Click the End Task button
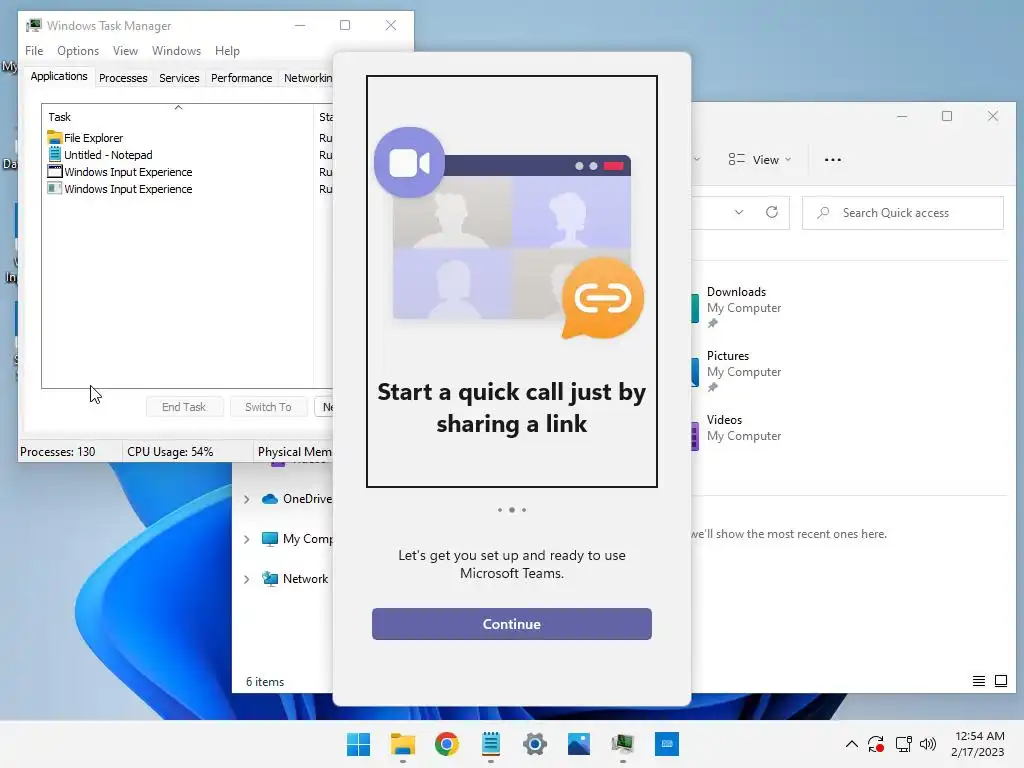The image size is (1024, 768). (x=184, y=407)
